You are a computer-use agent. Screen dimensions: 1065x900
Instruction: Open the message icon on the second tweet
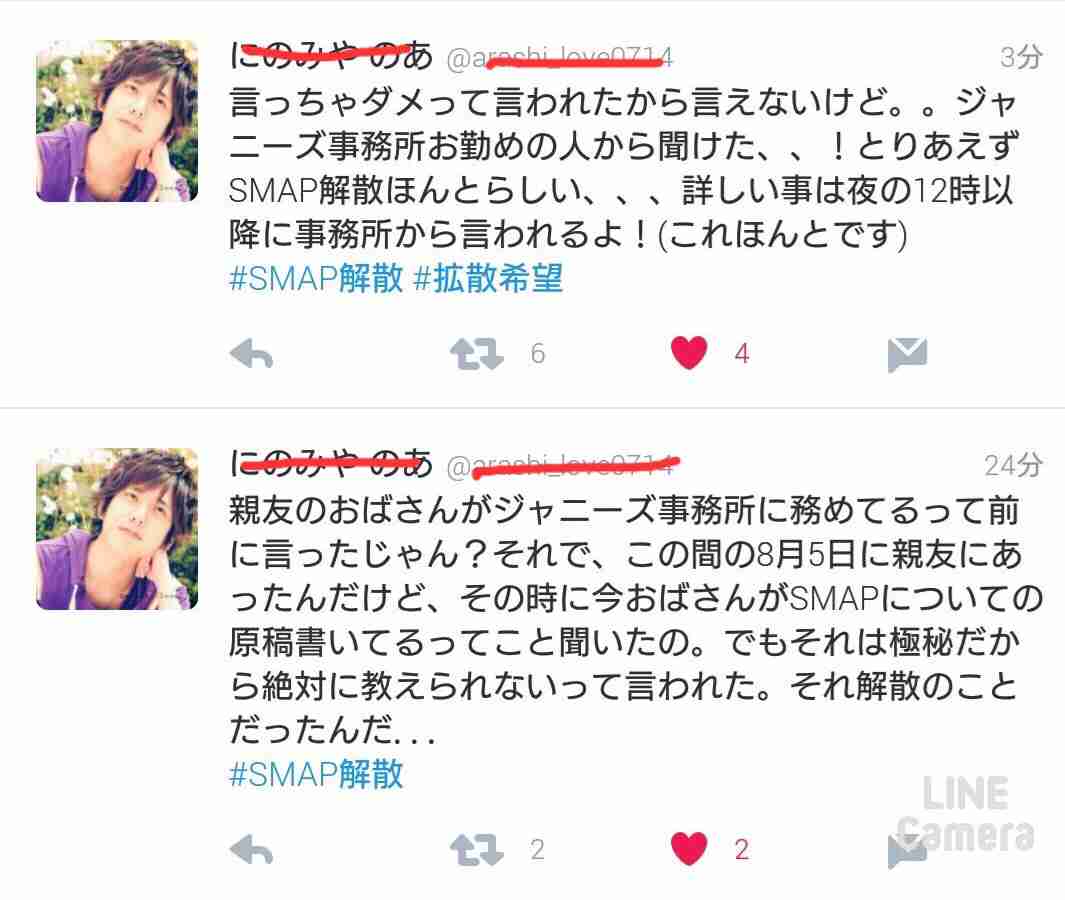pos(907,850)
